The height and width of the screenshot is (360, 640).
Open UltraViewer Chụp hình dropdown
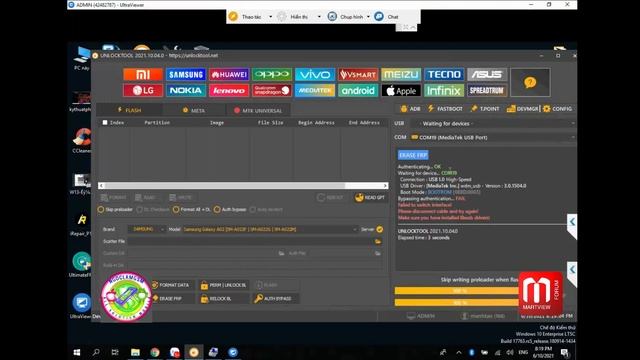(x=368, y=17)
